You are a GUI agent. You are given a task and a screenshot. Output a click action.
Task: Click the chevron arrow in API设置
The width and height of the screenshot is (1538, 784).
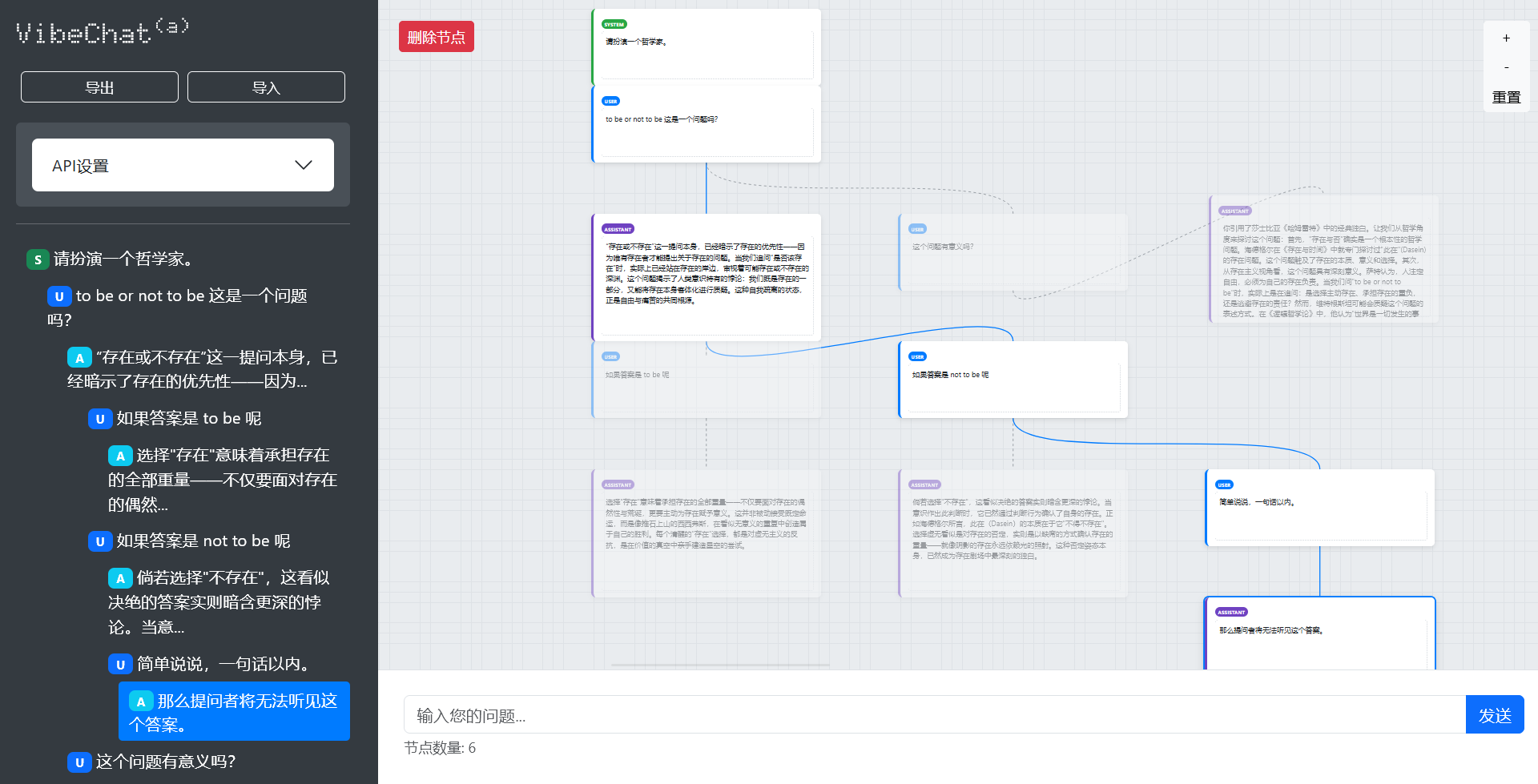303,165
